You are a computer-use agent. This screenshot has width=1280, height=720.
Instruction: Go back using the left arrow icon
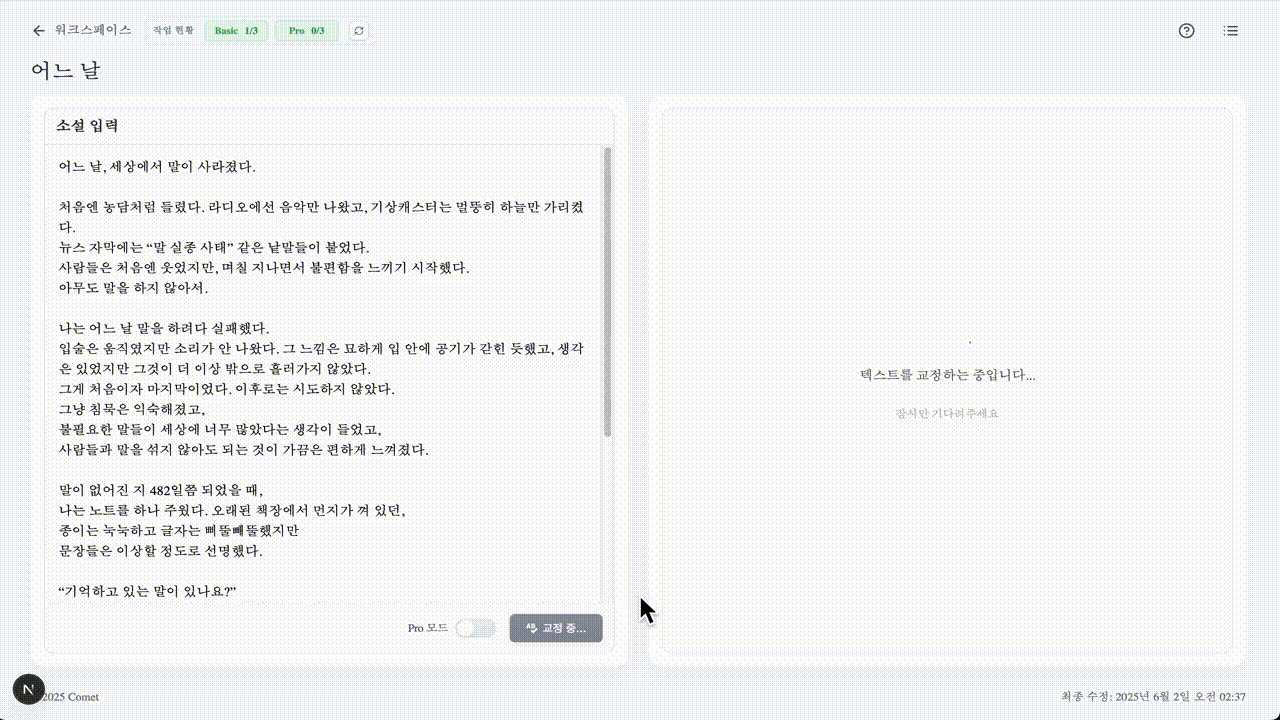click(39, 31)
